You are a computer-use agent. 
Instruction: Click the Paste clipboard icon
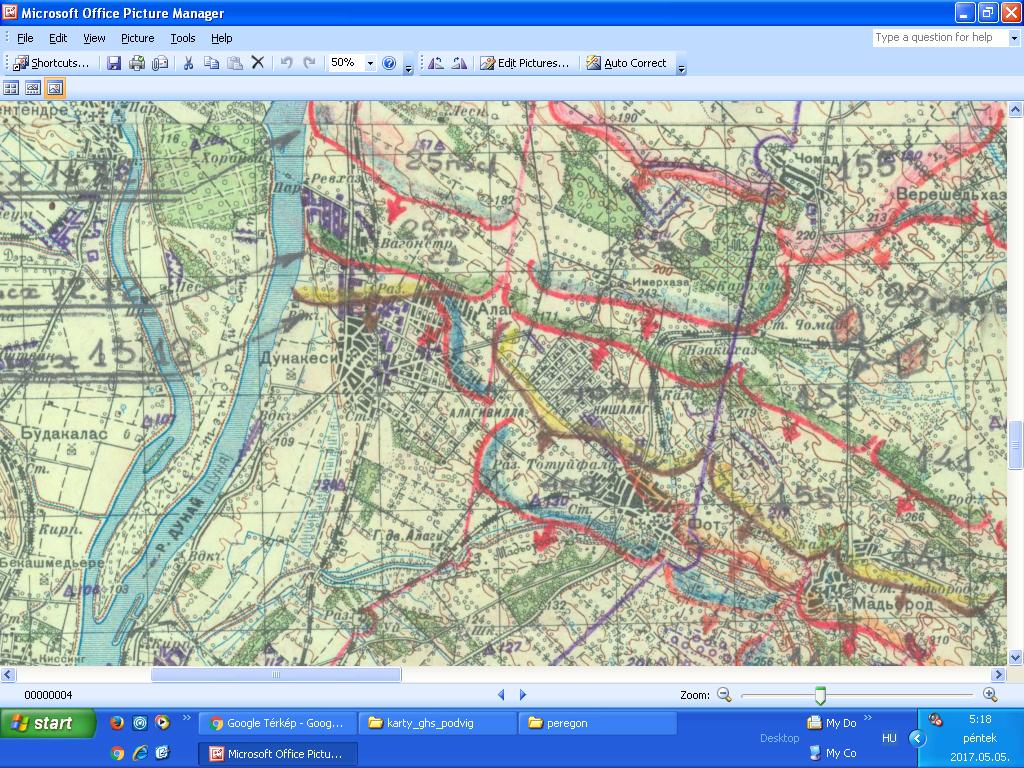tap(234, 63)
